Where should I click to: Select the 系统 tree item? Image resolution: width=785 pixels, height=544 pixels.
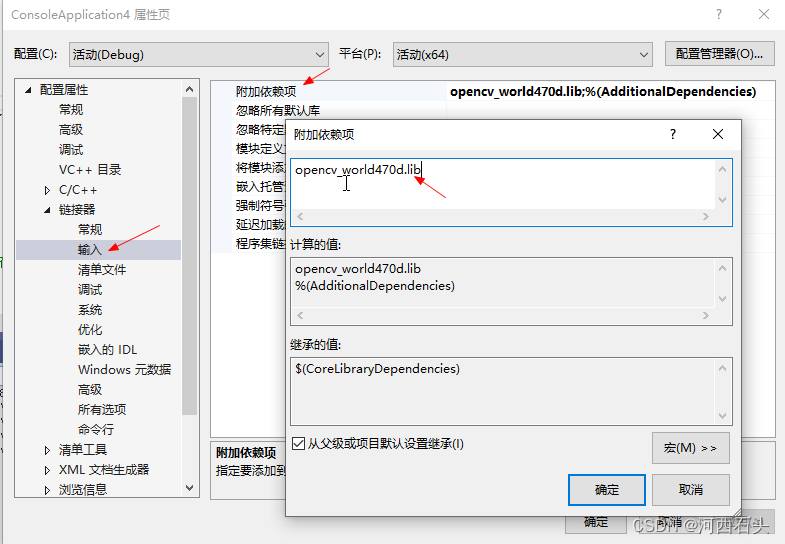[90, 310]
